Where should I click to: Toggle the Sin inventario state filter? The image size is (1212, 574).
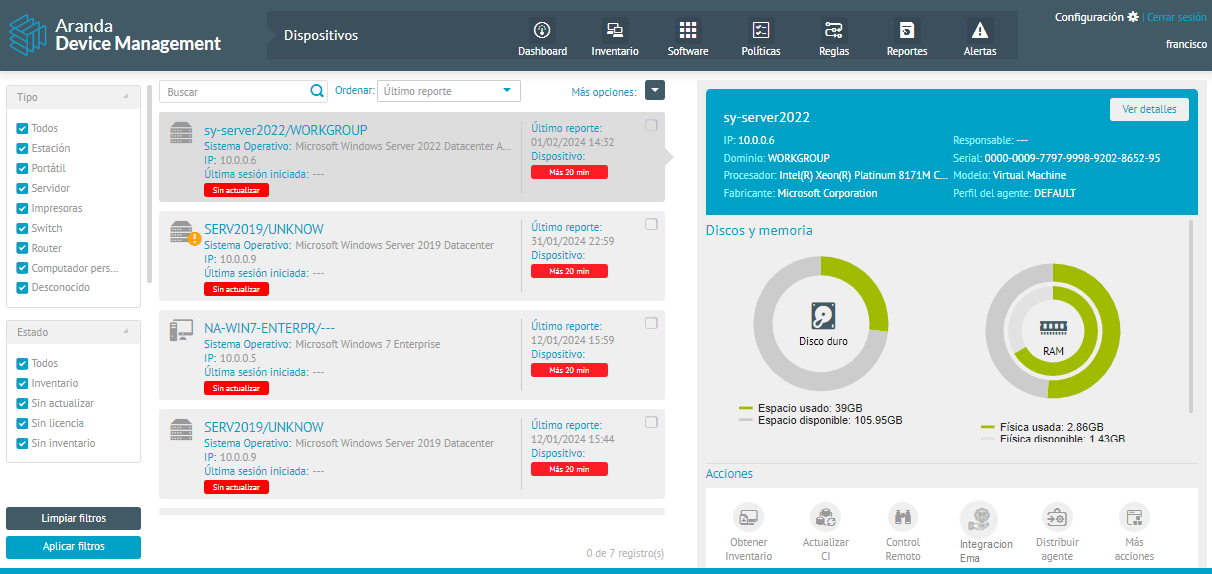(22, 444)
